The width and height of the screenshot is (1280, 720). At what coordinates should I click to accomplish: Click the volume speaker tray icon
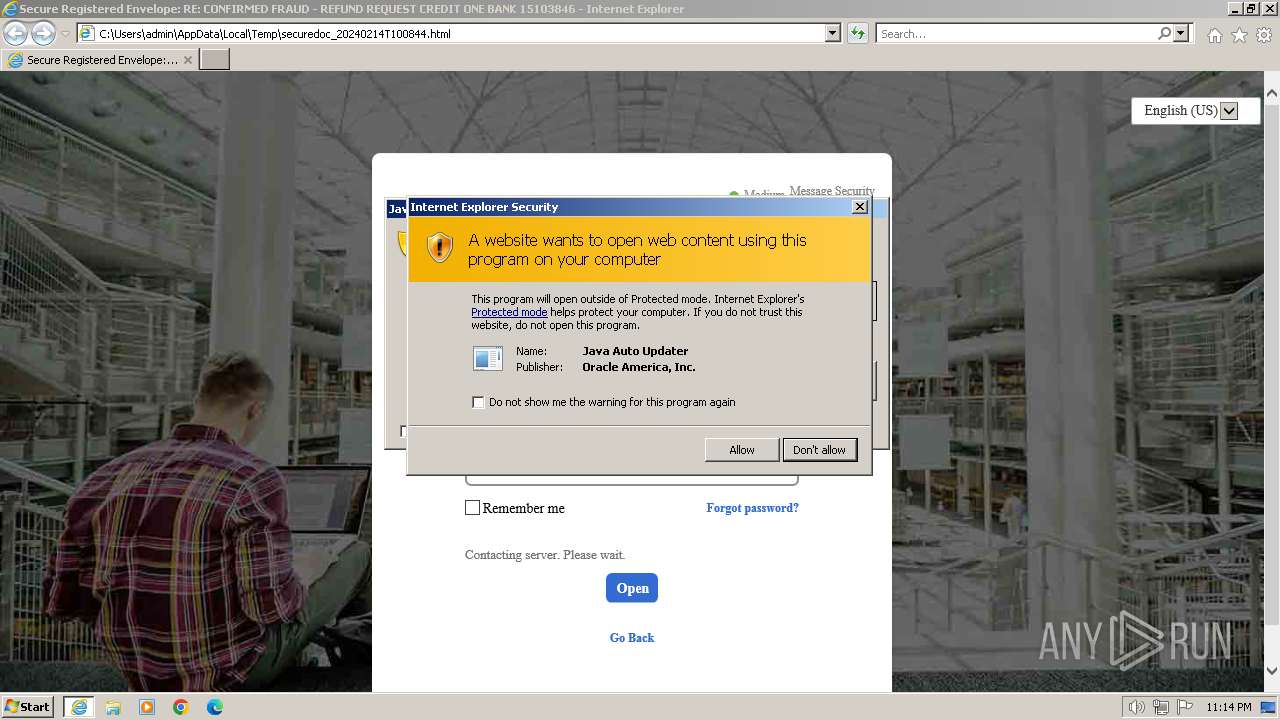1137,707
